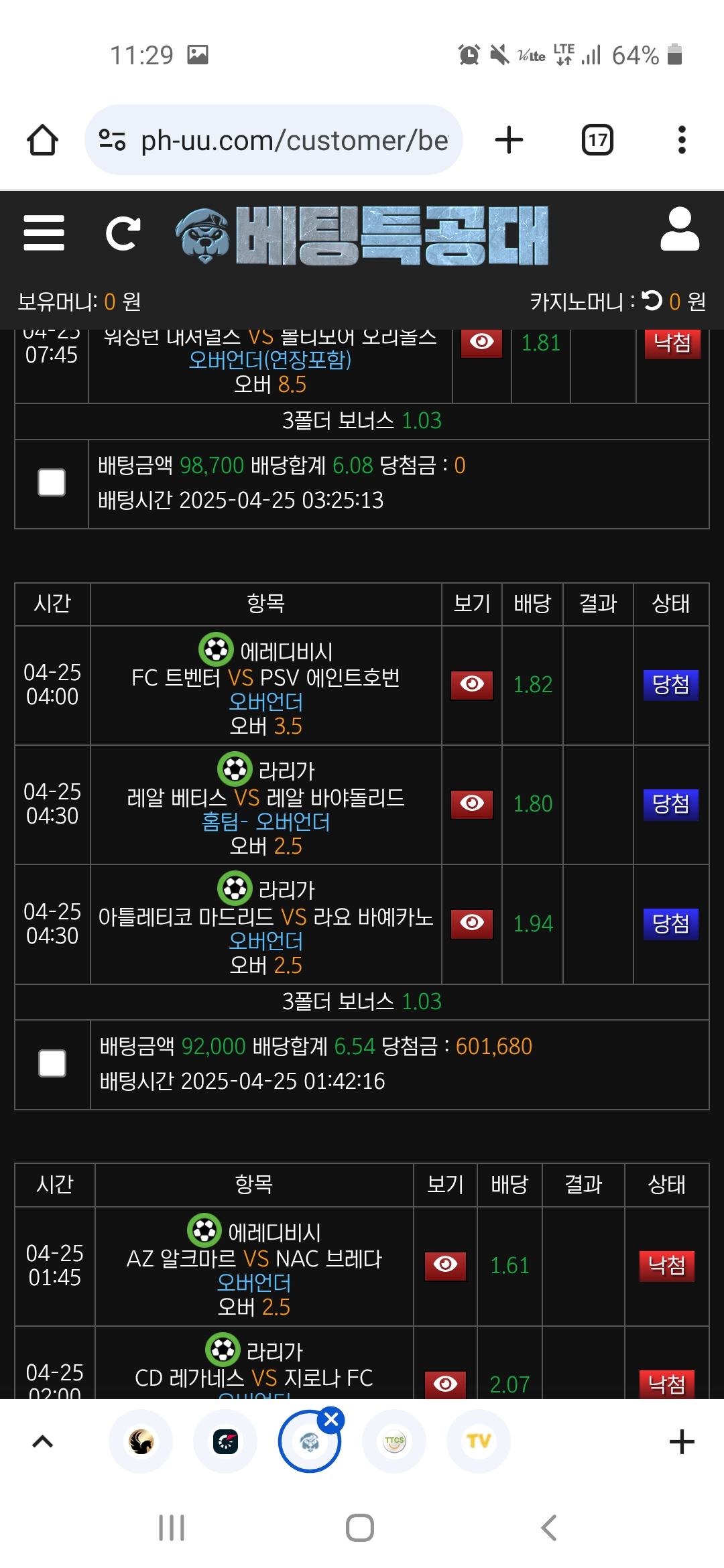724x1568 pixels.
Task: Tap the ph-uu.com address bar
Action: click(x=274, y=140)
